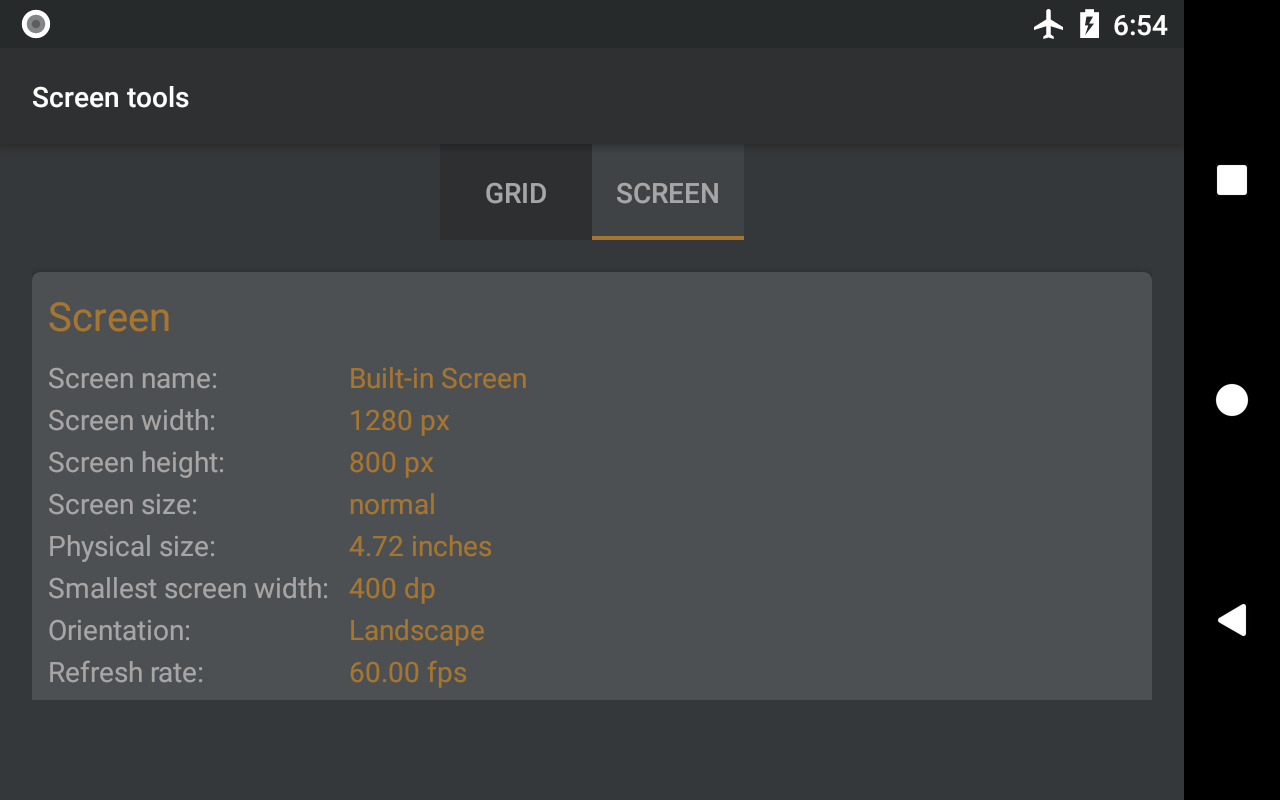This screenshot has height=800, width=1280.
Task: Click the orange Screen card heading
Action: pyautogui.click(x=109, y=317)
